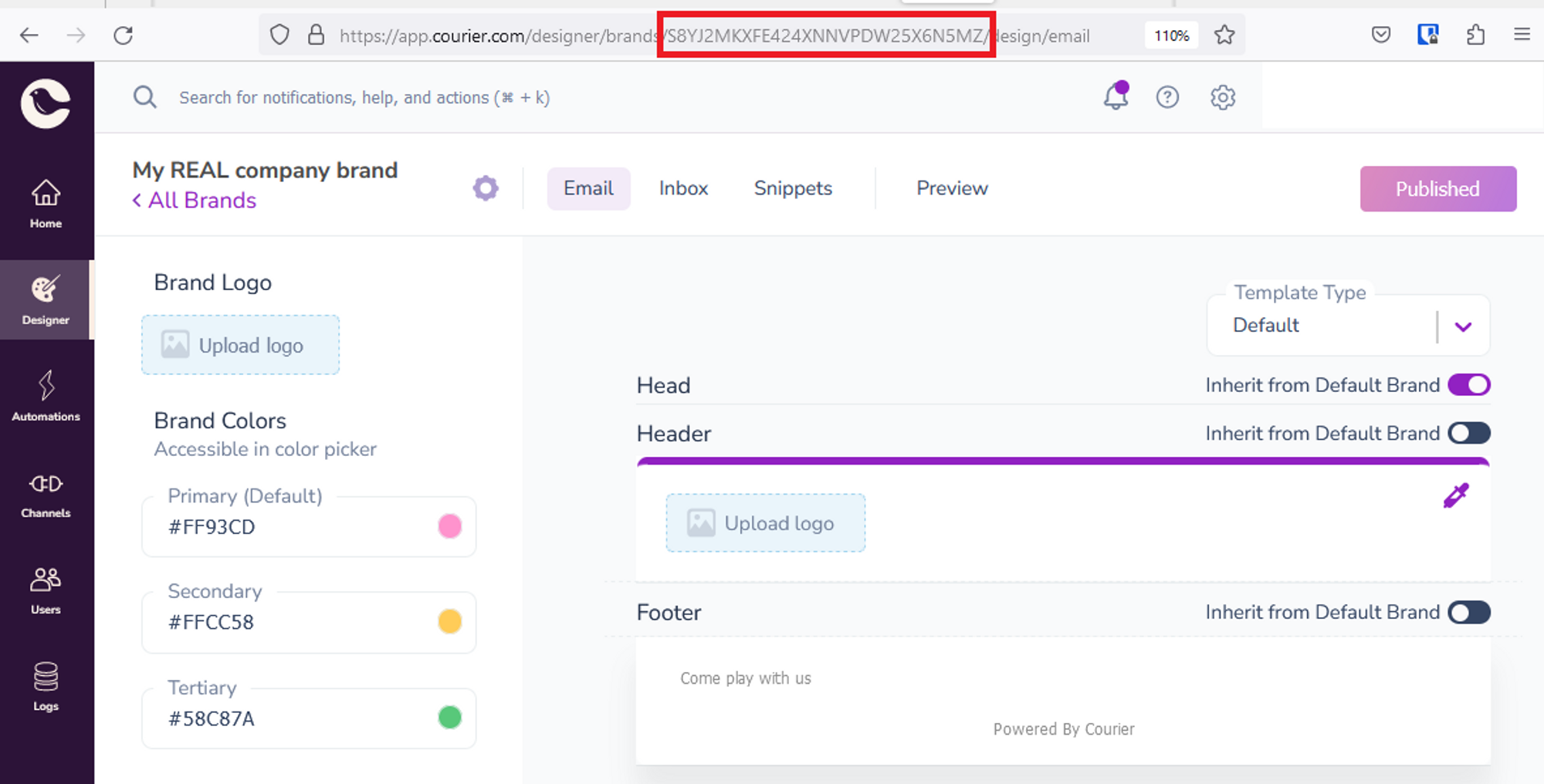Open brand settings gear next to brand name

(486, 188)
